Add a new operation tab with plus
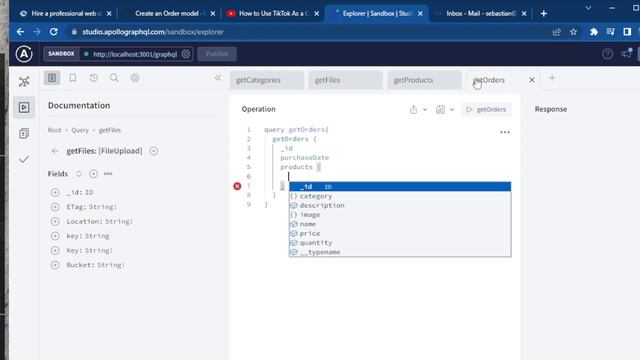 click(552, 78)
